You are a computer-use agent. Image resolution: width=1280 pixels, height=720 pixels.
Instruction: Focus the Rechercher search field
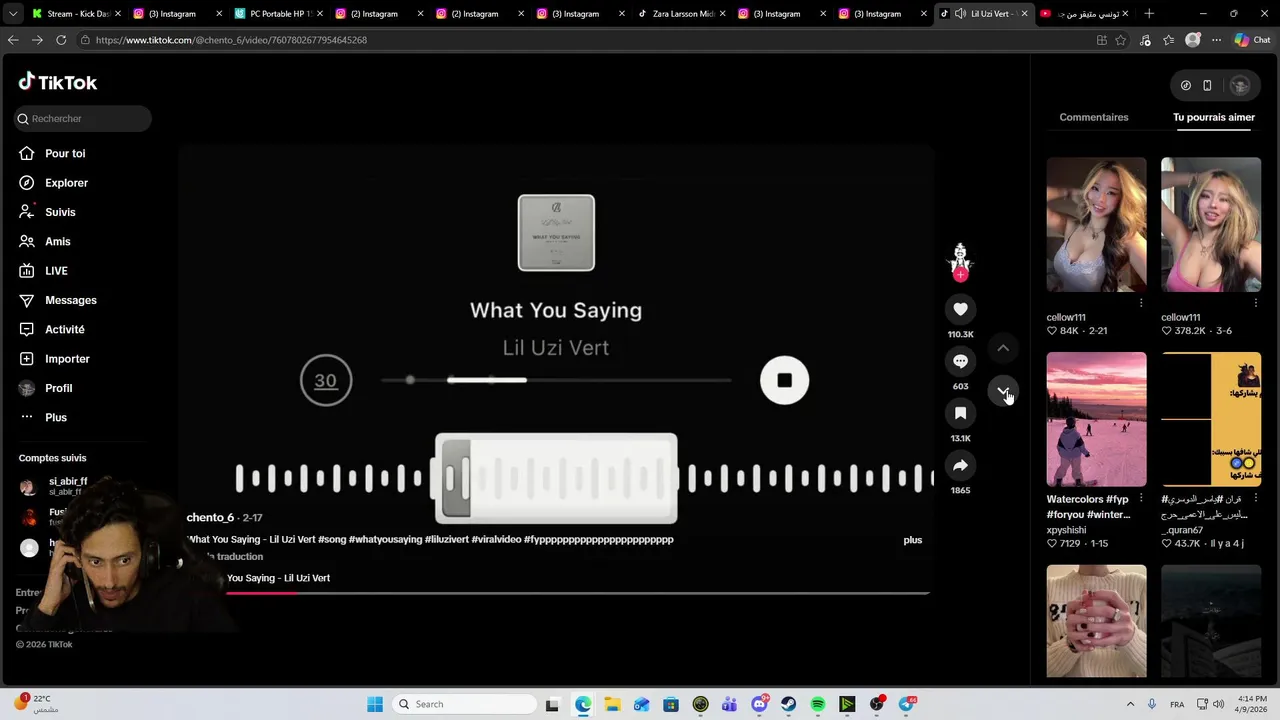[x=83, y=118]
